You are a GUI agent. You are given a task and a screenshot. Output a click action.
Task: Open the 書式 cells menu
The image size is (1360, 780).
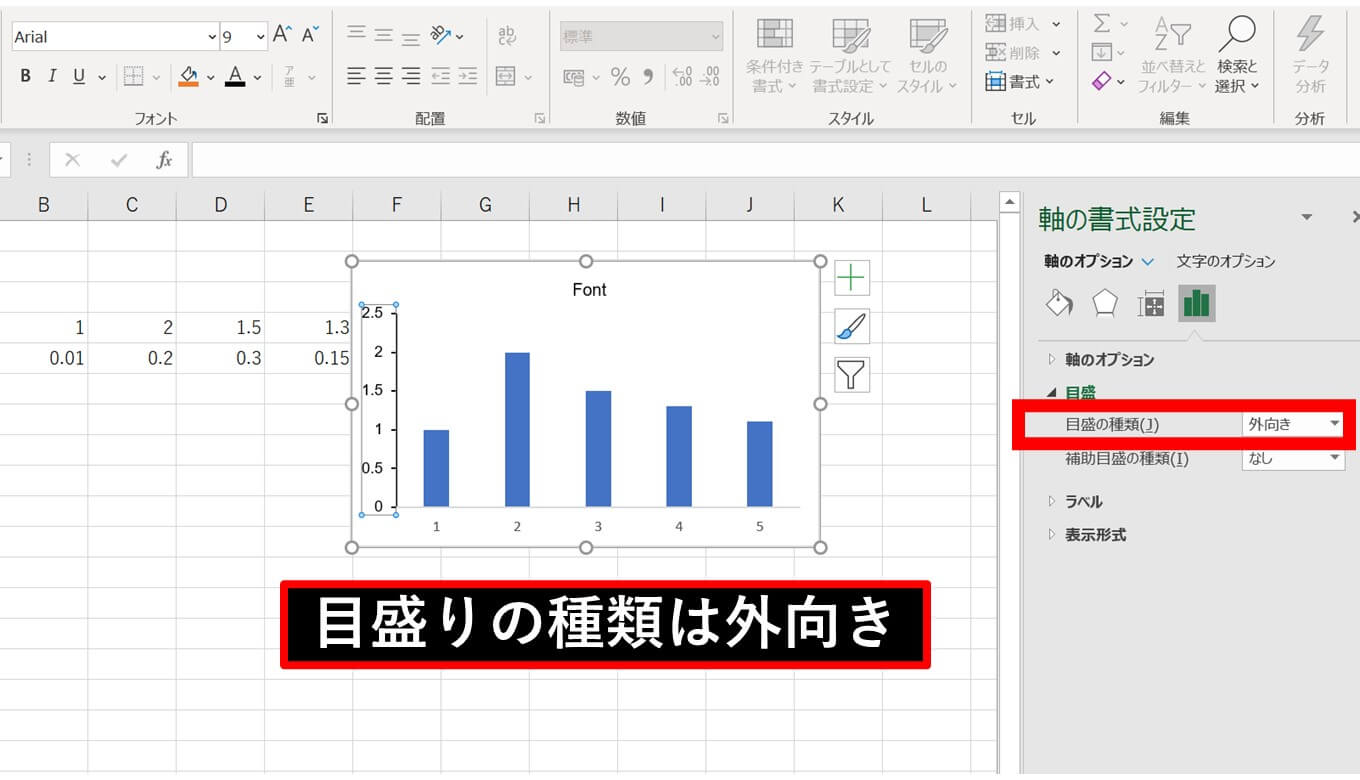1020,82
